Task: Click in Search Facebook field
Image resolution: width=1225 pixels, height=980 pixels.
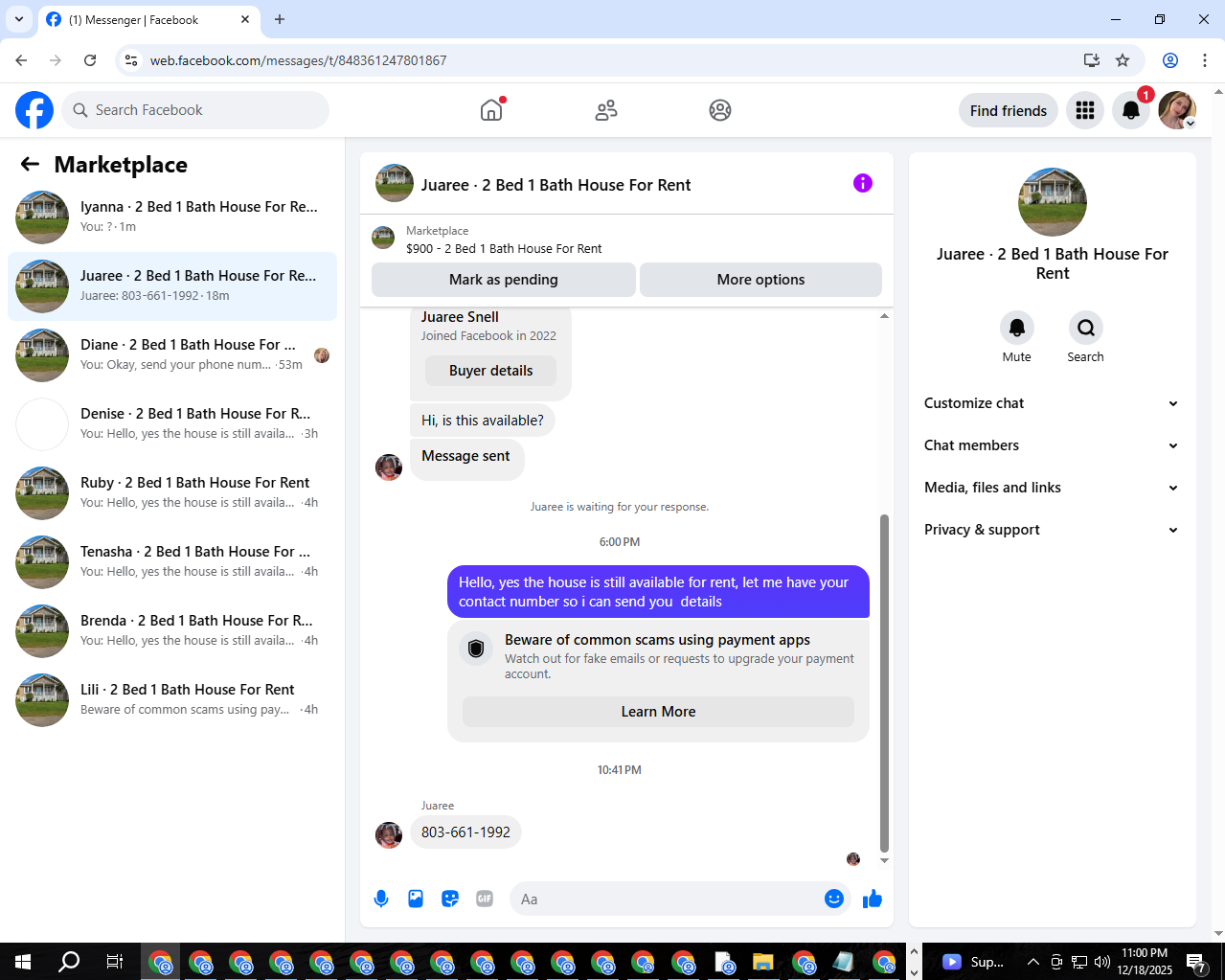Action: pyautogui.click(x=195, y=110)
